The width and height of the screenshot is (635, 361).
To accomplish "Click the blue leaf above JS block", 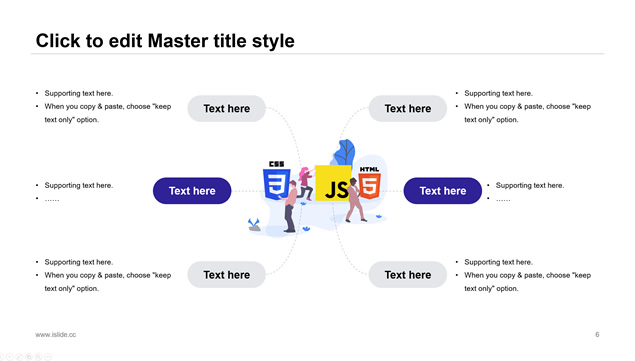I will coord(345,152).
